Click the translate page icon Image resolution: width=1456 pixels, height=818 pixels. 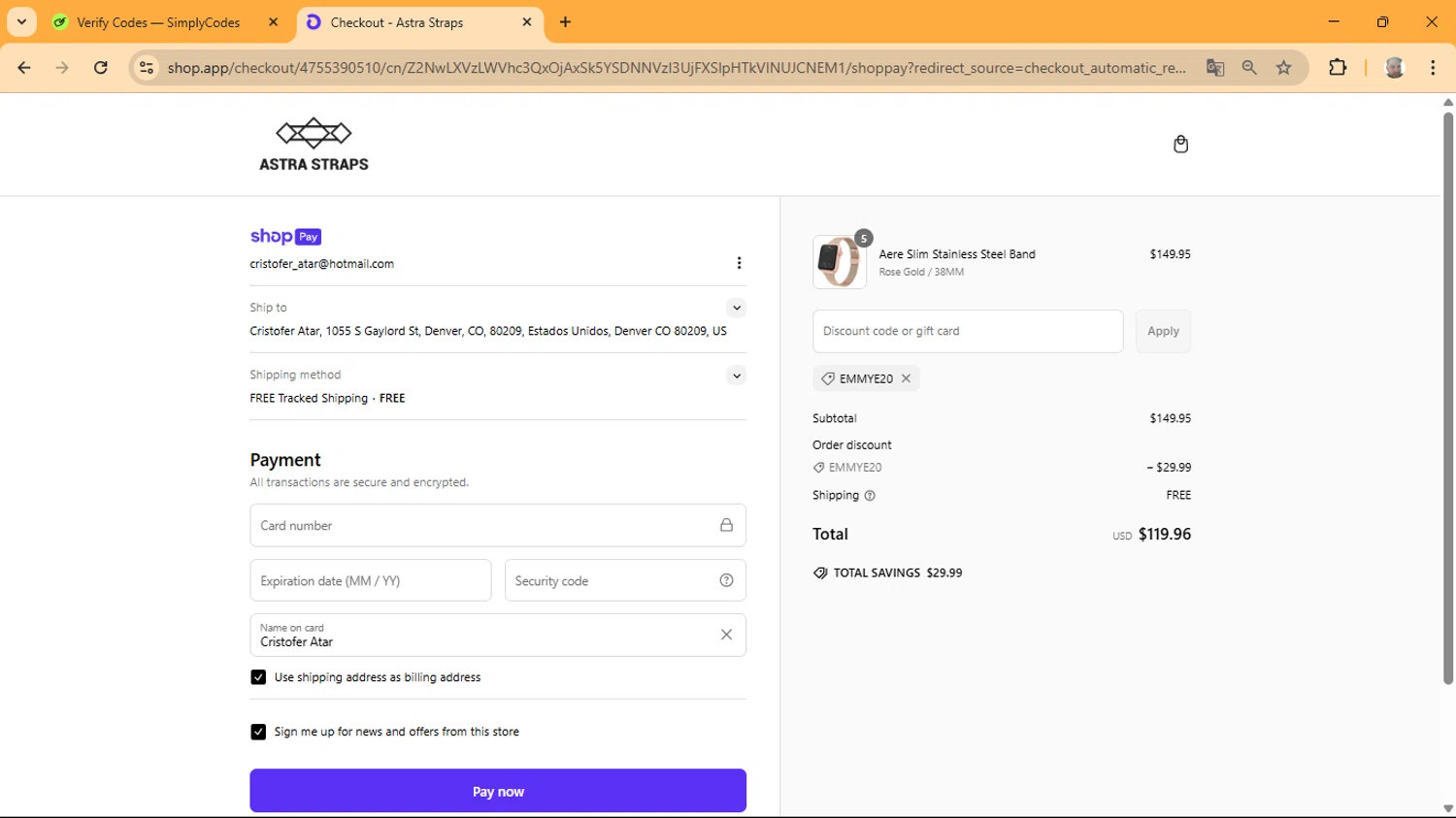(x=1215, y=67)
